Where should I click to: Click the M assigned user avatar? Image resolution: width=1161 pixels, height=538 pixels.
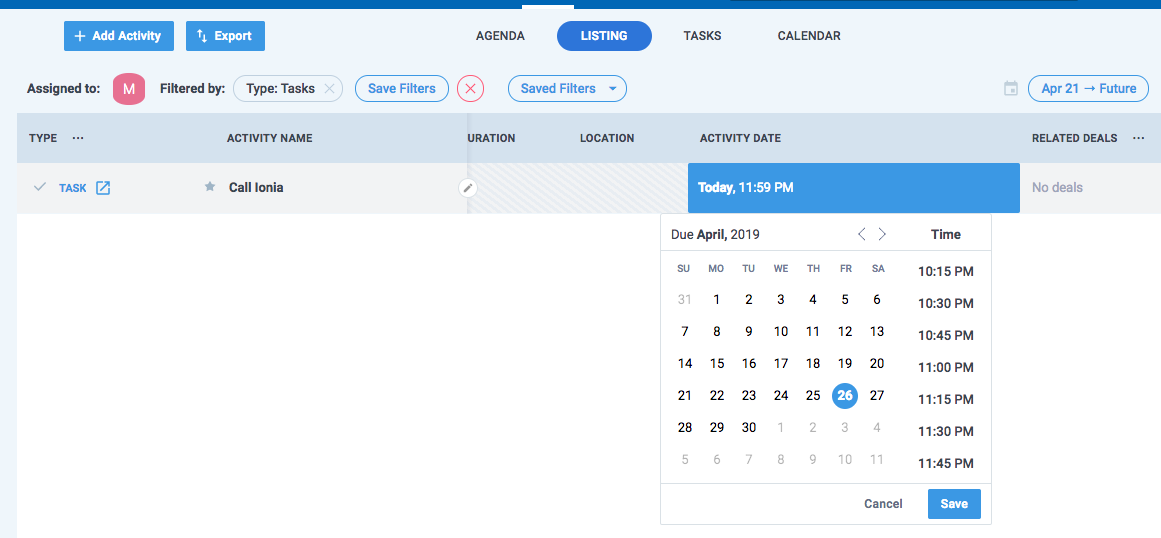pos(129,89)
